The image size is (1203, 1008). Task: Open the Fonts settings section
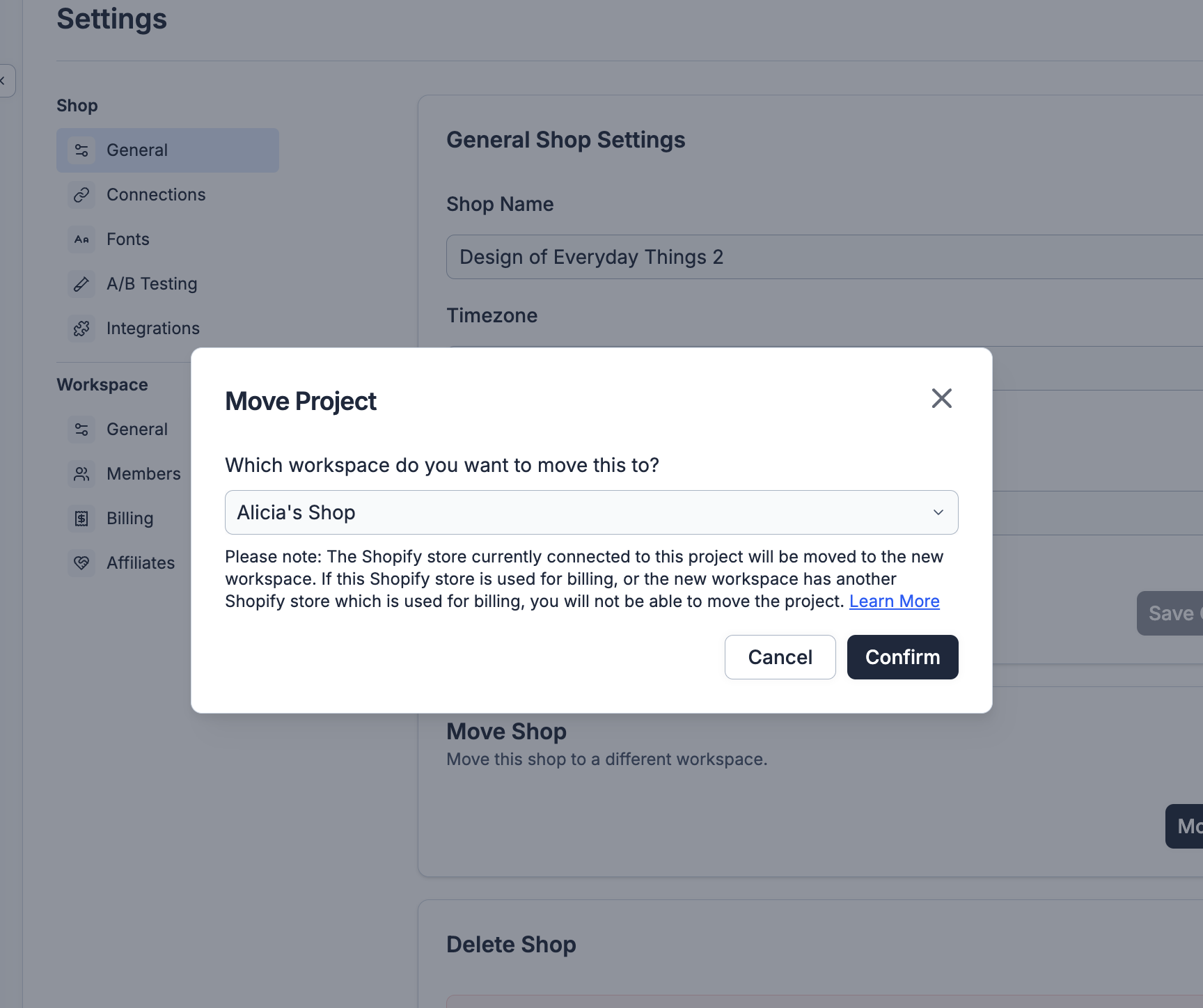coord(128,239)
